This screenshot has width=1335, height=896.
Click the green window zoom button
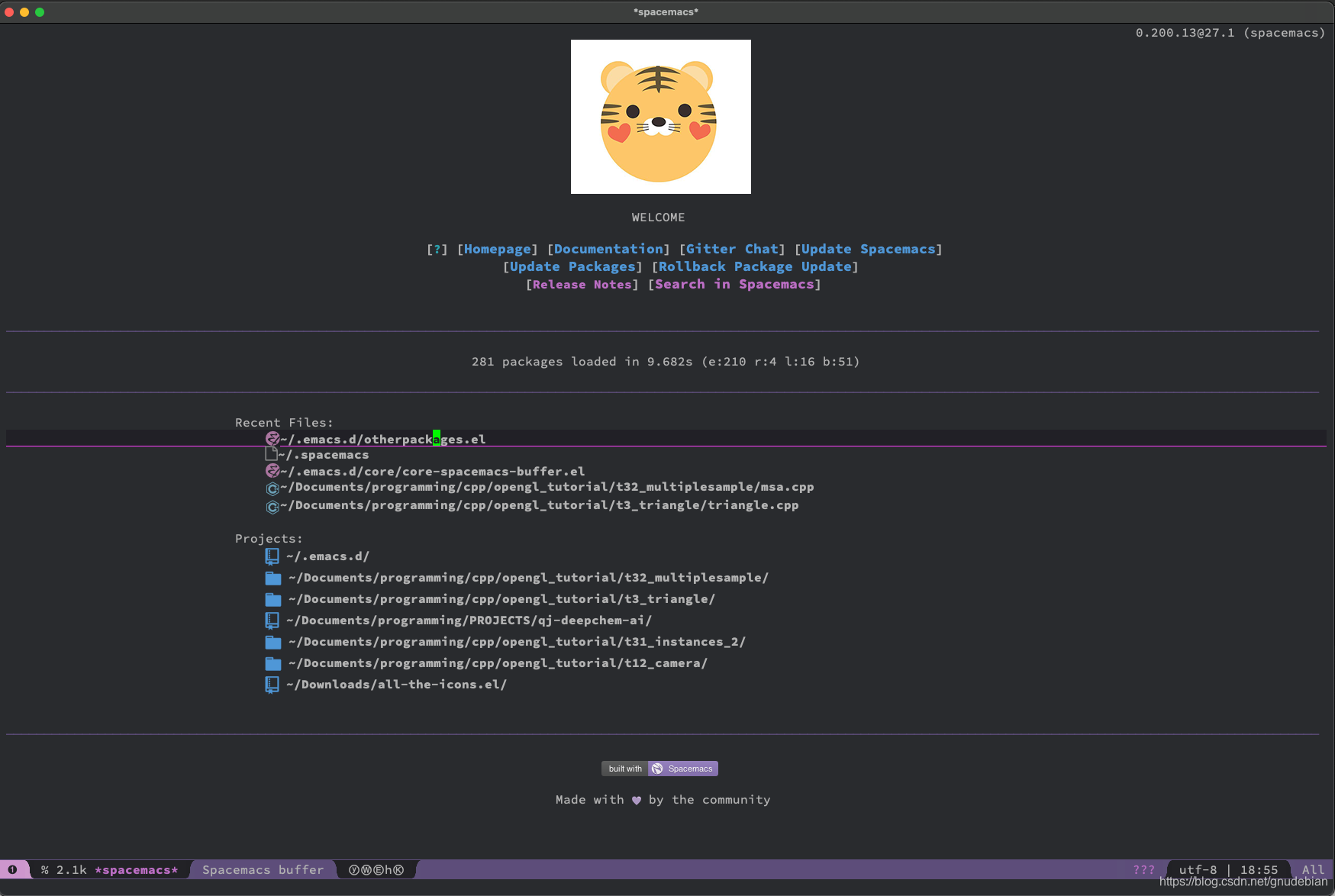pyautogui.click(x=40, y=11)
